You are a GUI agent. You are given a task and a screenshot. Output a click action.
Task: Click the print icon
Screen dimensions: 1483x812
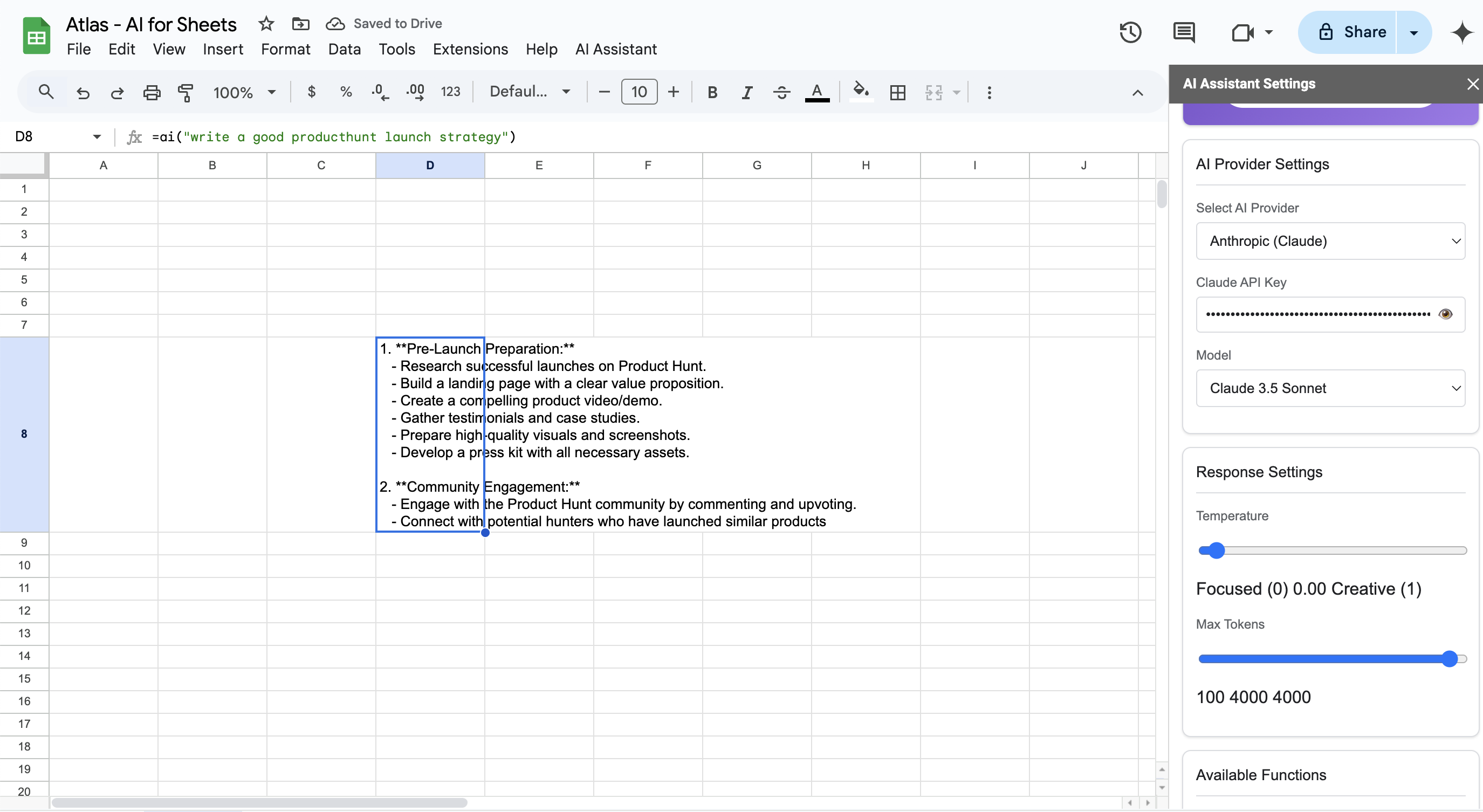pyautogui.click(x=152, y=92)
